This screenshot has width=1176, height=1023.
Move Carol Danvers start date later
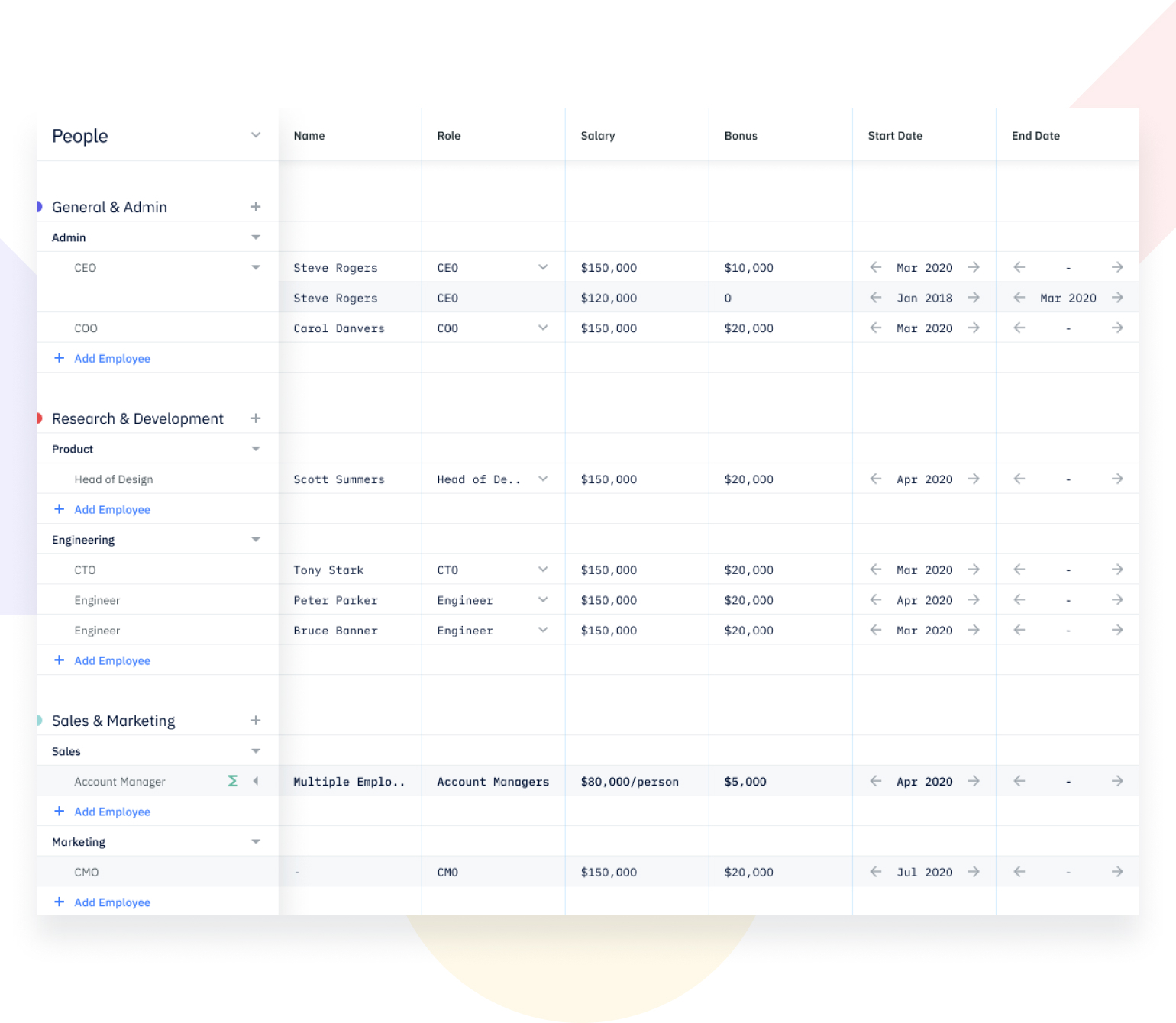coord(974,328)
